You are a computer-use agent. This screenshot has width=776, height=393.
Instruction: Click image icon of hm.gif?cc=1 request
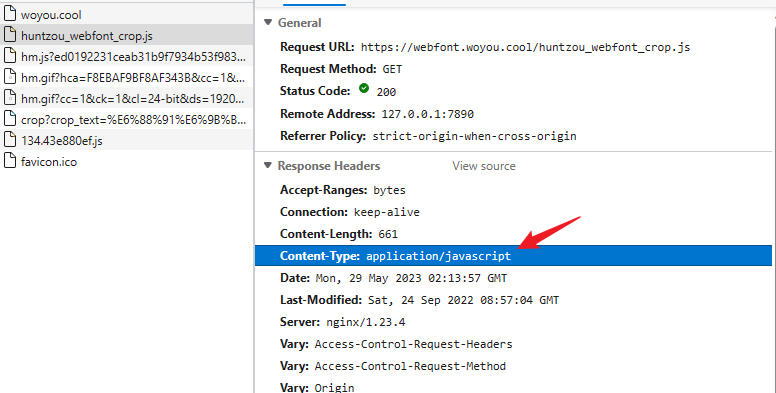tap(10, 98)
